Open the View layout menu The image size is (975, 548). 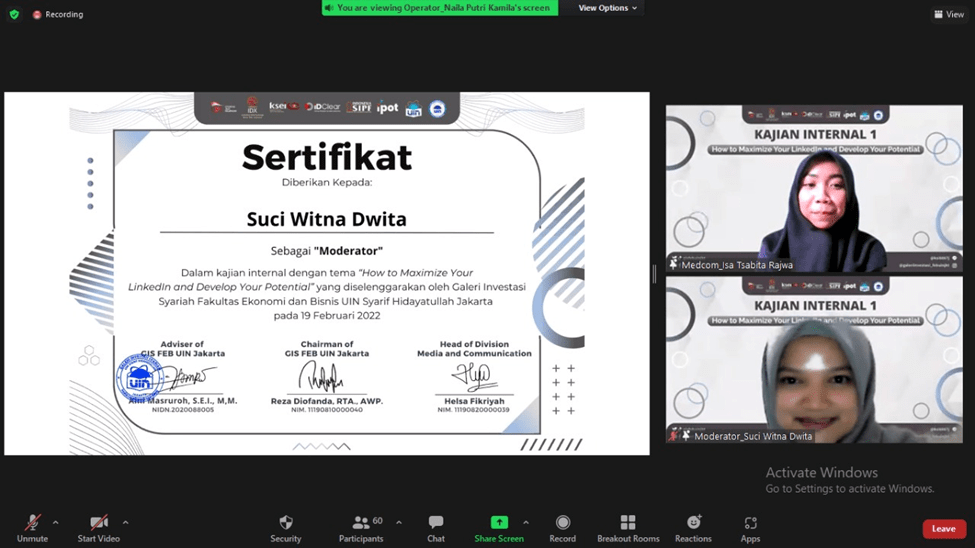tap(947, 15)
